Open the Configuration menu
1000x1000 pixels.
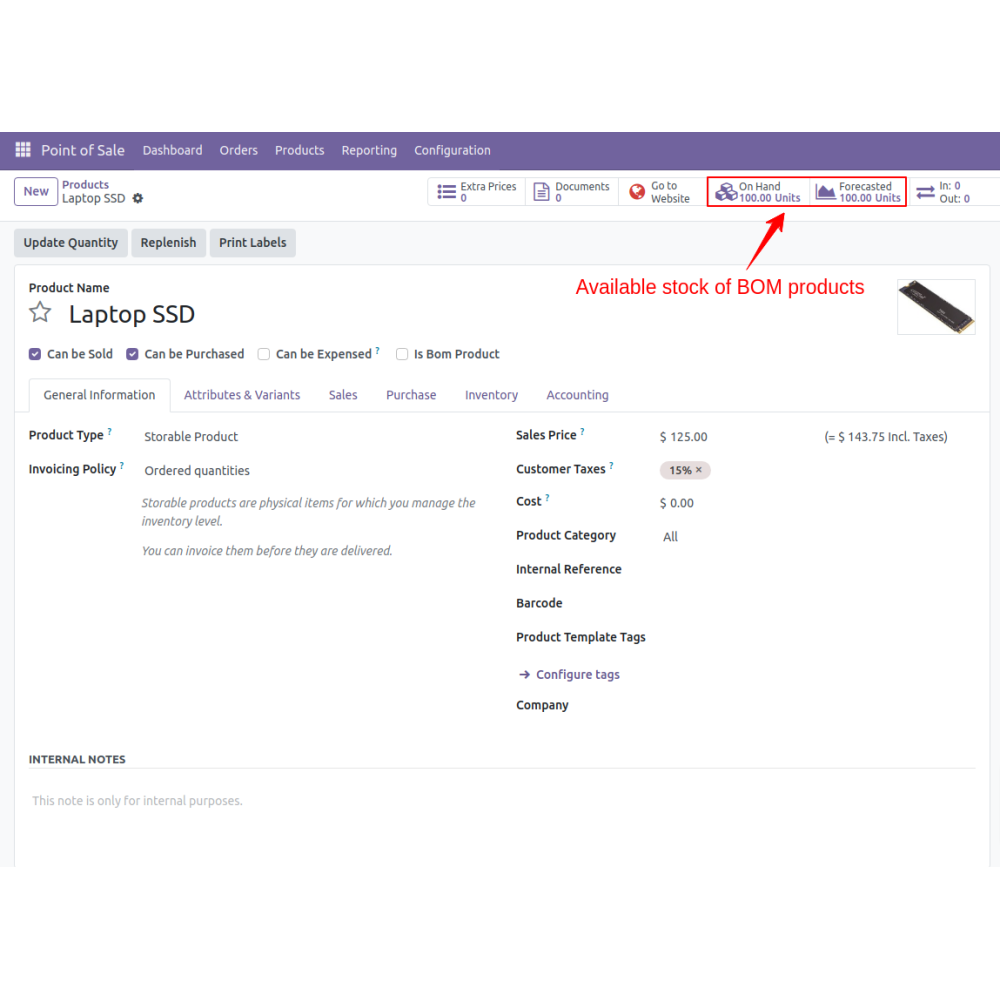(452, 151)
